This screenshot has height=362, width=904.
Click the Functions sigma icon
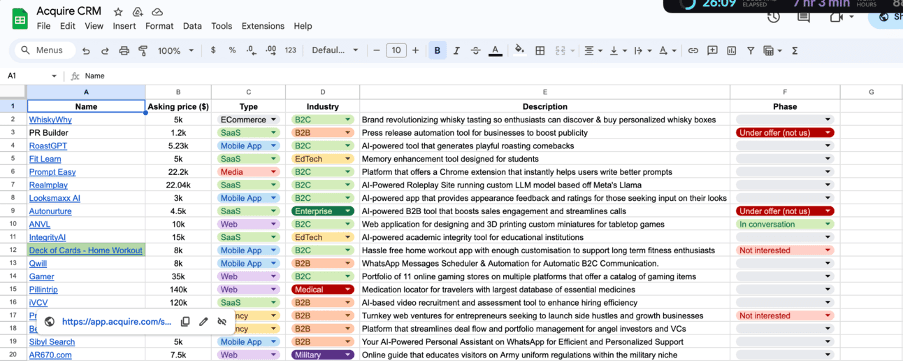(x=795, y=51)
